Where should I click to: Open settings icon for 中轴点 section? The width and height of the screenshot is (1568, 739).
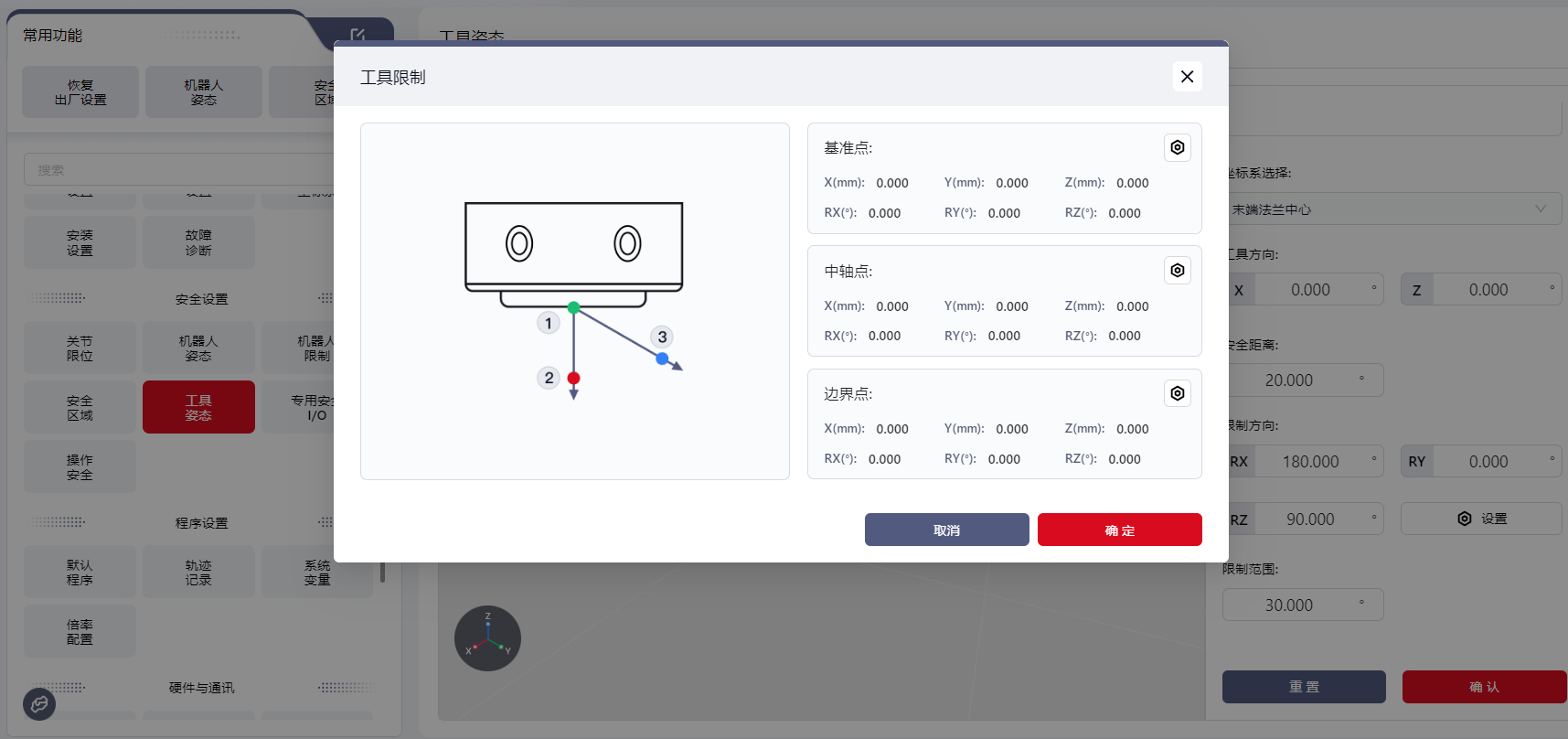click(1177, 271)
